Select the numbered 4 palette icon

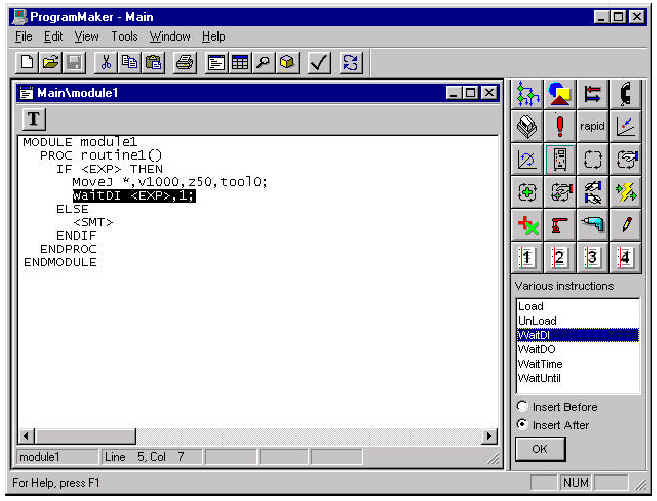[626, 258]
